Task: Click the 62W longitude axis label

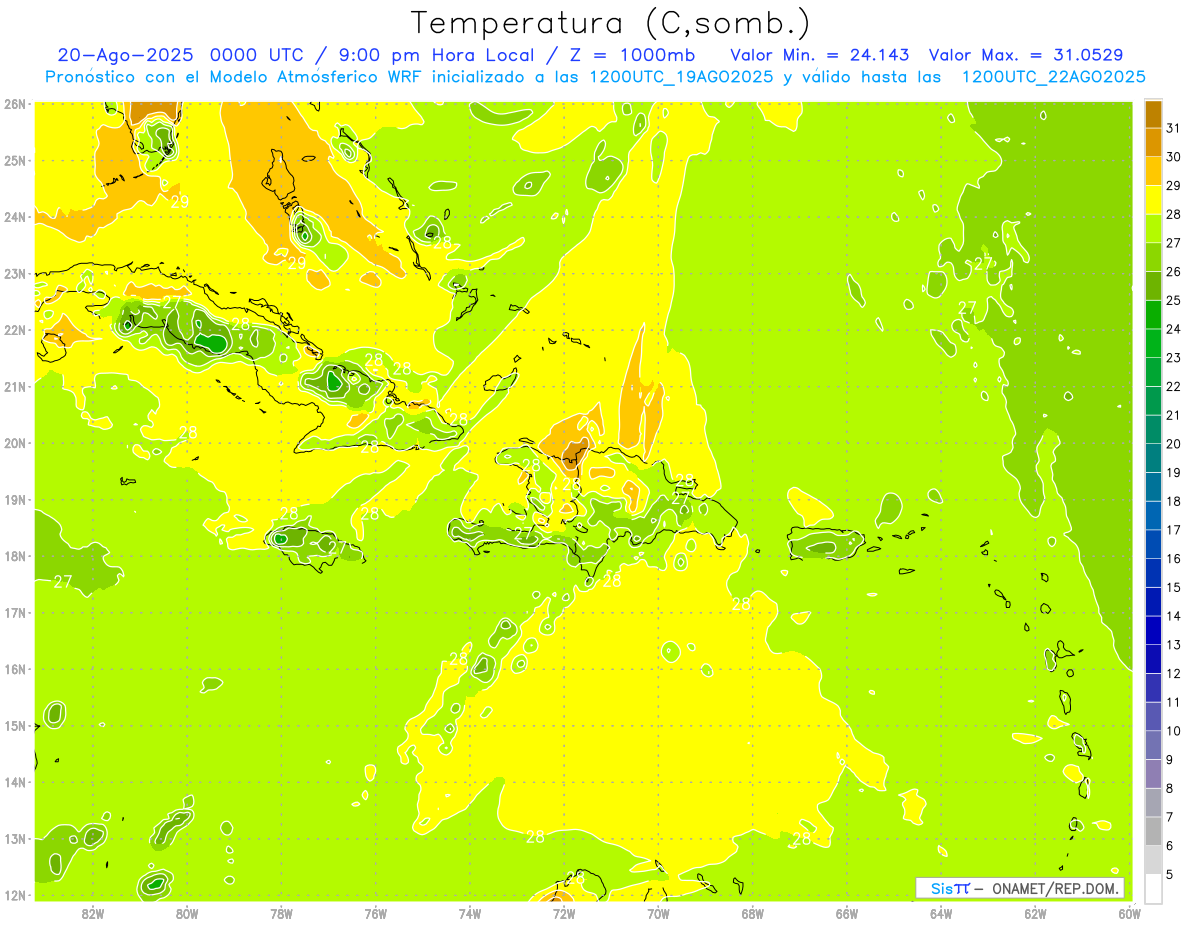Action: [1036, 913]
